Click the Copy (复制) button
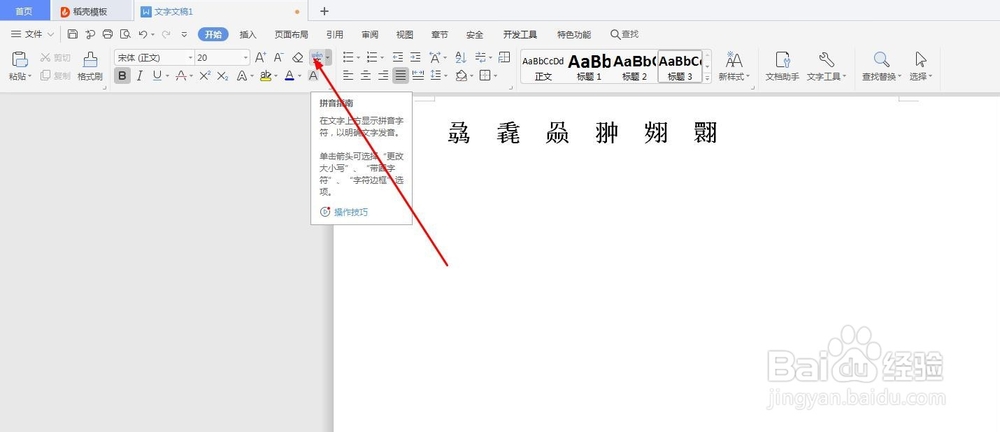Image resolution: width=1000 pixels, height=432 pixels. coord(55,76)
